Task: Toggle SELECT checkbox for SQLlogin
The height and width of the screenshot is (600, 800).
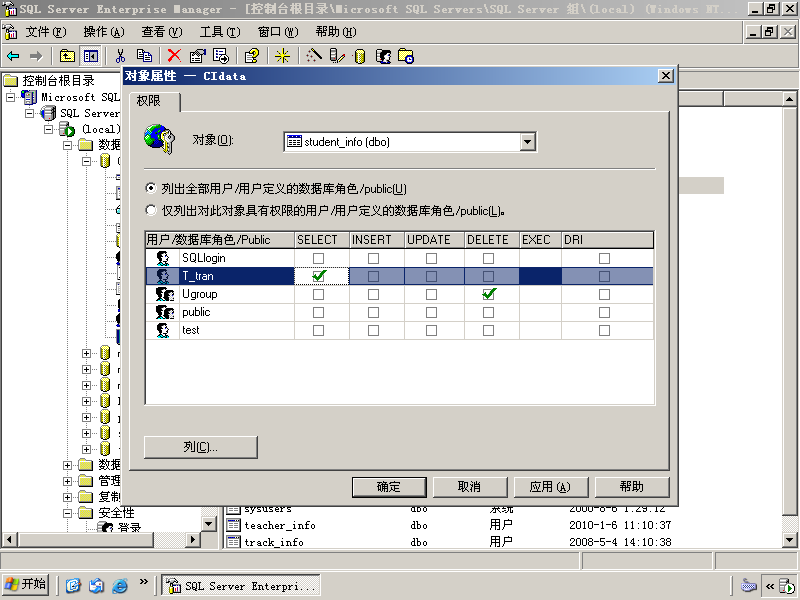Action: tap(318, 258)
